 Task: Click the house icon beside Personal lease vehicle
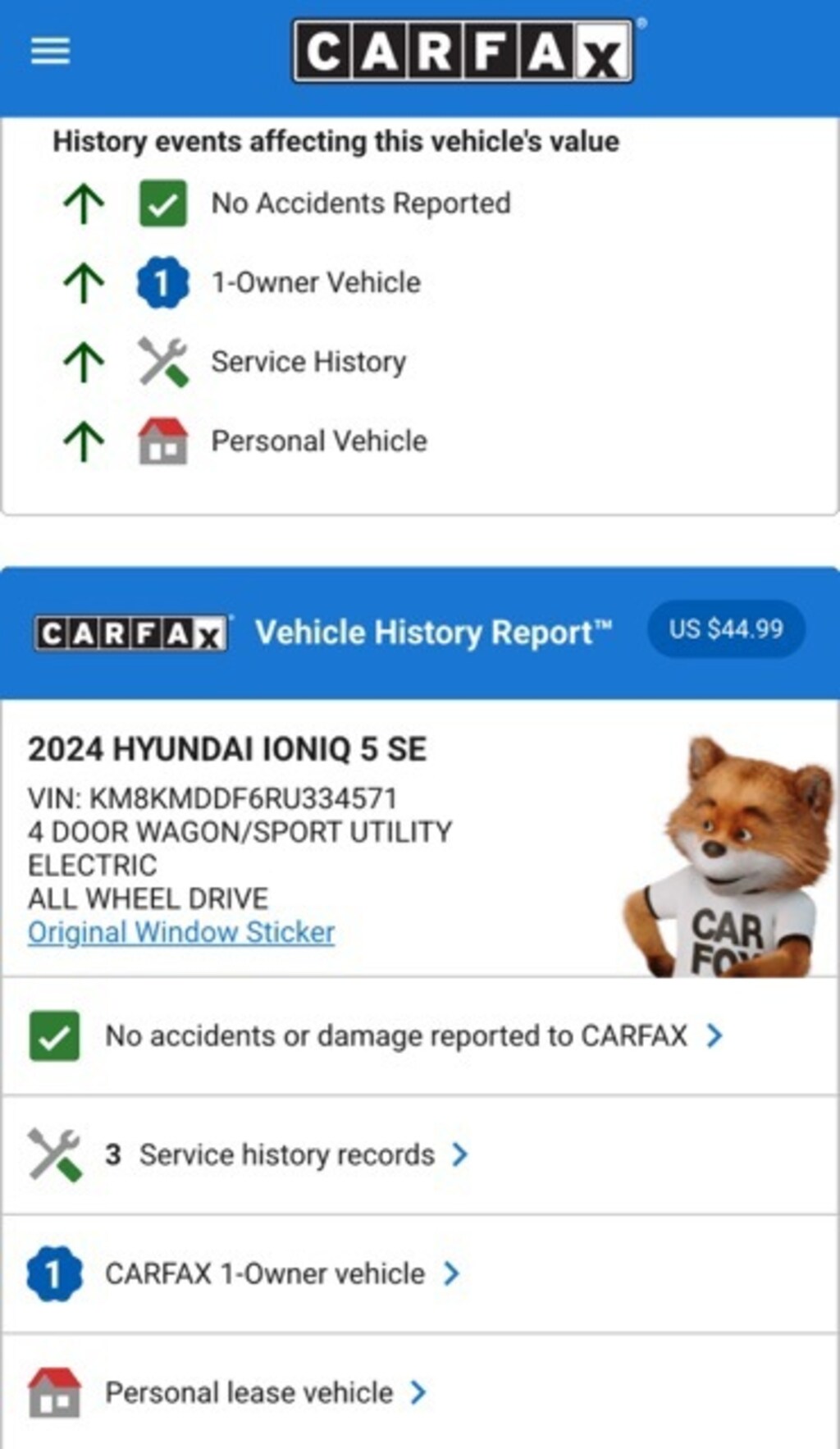54,1392
